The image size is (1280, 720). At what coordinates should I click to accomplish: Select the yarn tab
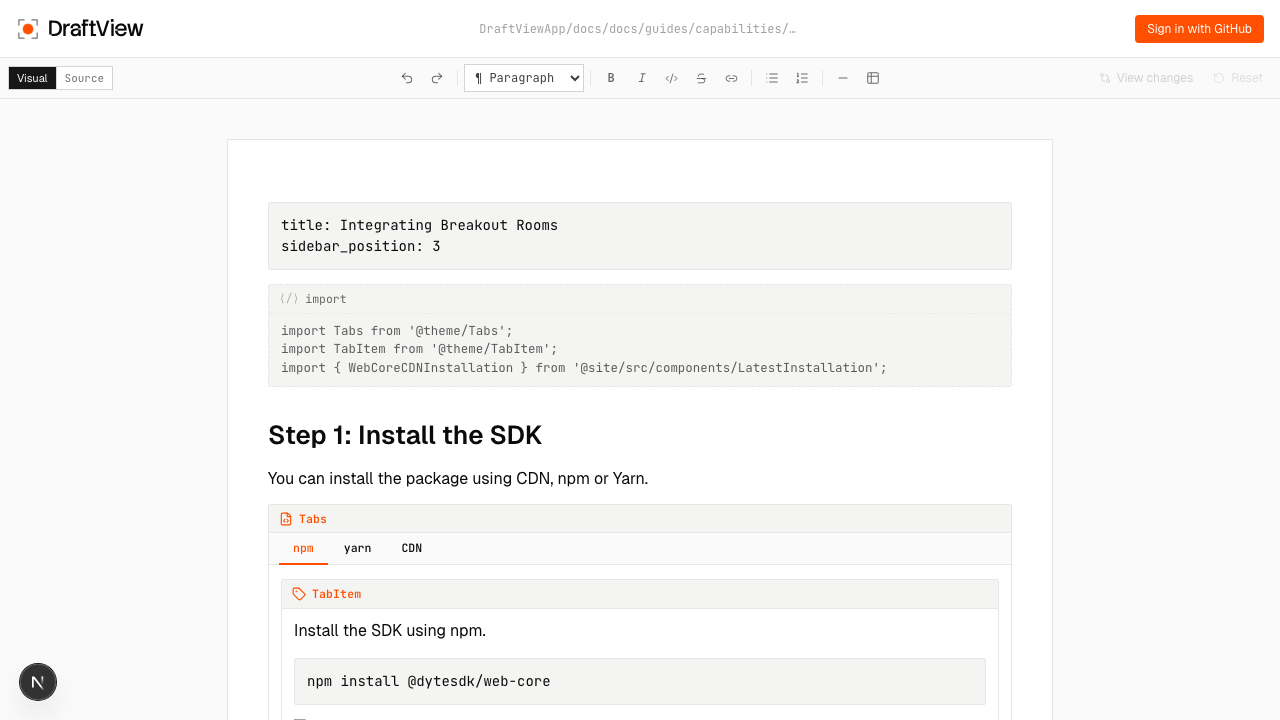[357, 548]
